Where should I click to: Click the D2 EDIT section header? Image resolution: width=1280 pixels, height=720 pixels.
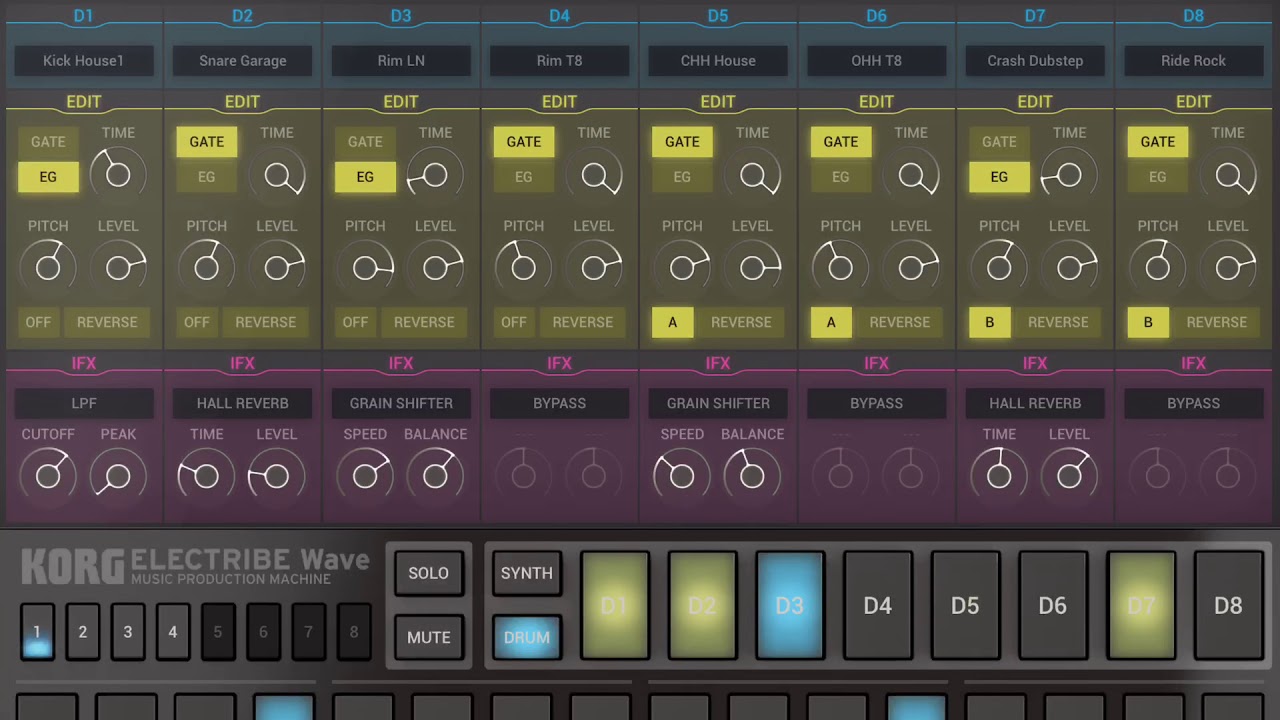(242, 102)
